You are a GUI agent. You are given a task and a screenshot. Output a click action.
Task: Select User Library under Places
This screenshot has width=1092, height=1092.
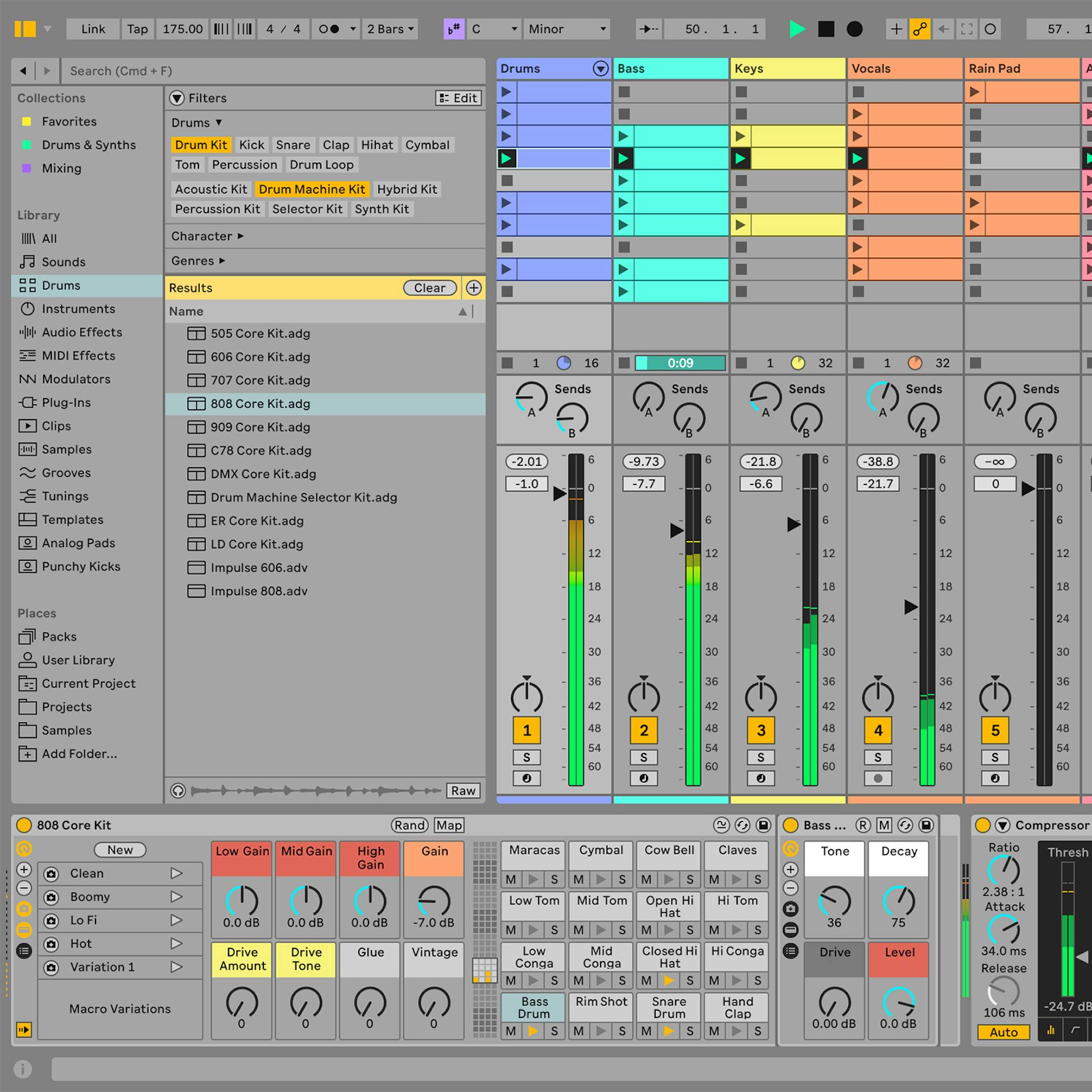[77, 660]
